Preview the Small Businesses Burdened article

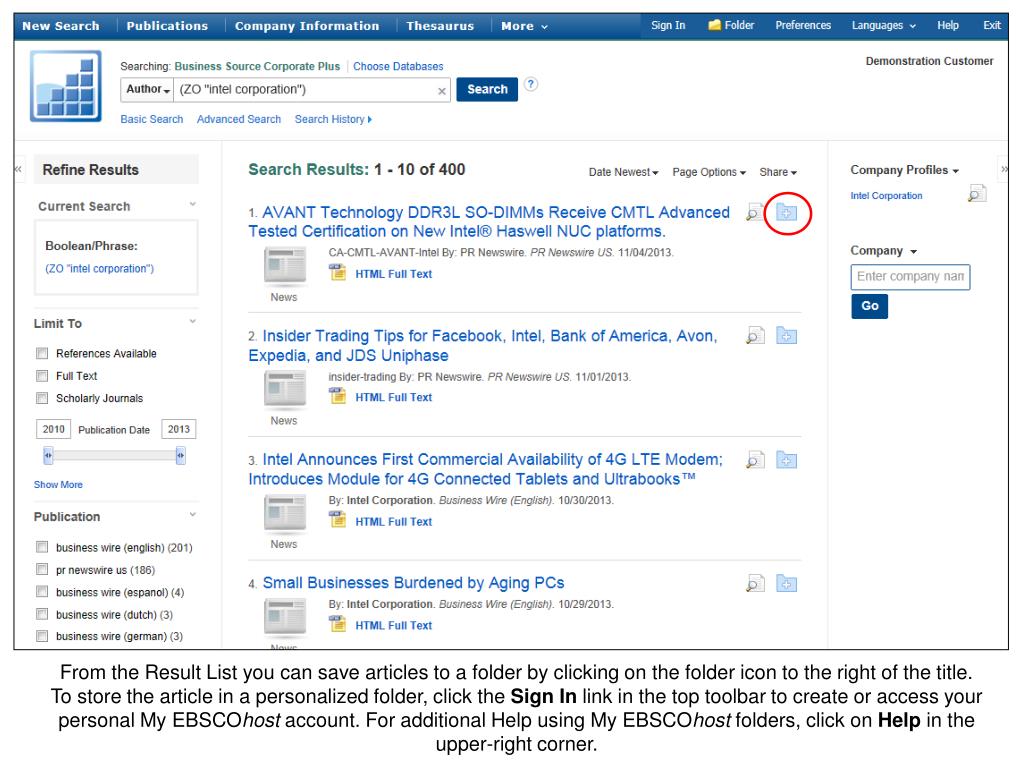[755, 583]
